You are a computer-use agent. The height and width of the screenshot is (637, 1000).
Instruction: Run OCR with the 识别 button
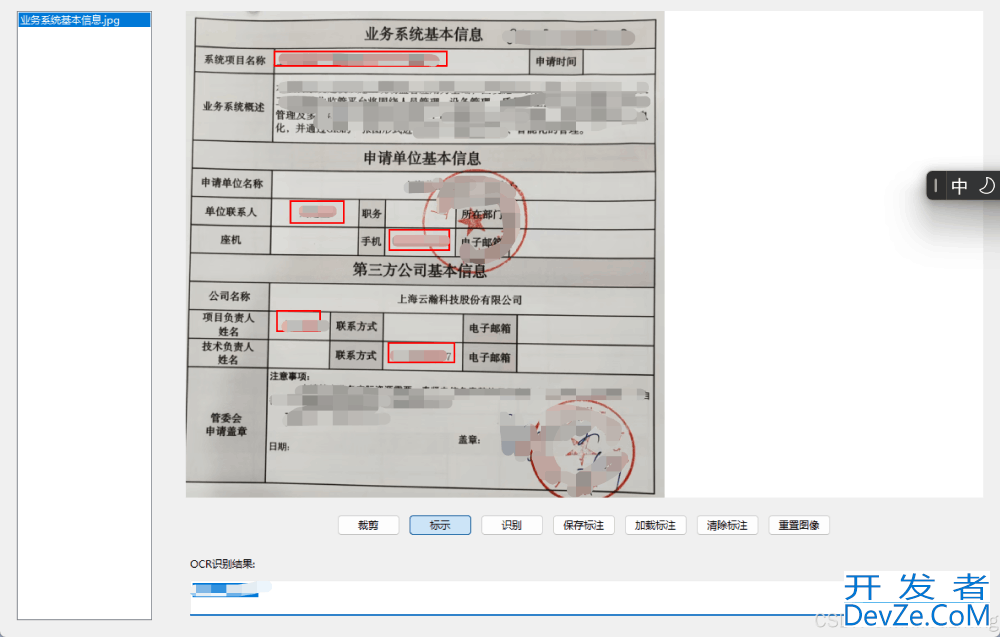pyautogui.click(x=511, y=525)
